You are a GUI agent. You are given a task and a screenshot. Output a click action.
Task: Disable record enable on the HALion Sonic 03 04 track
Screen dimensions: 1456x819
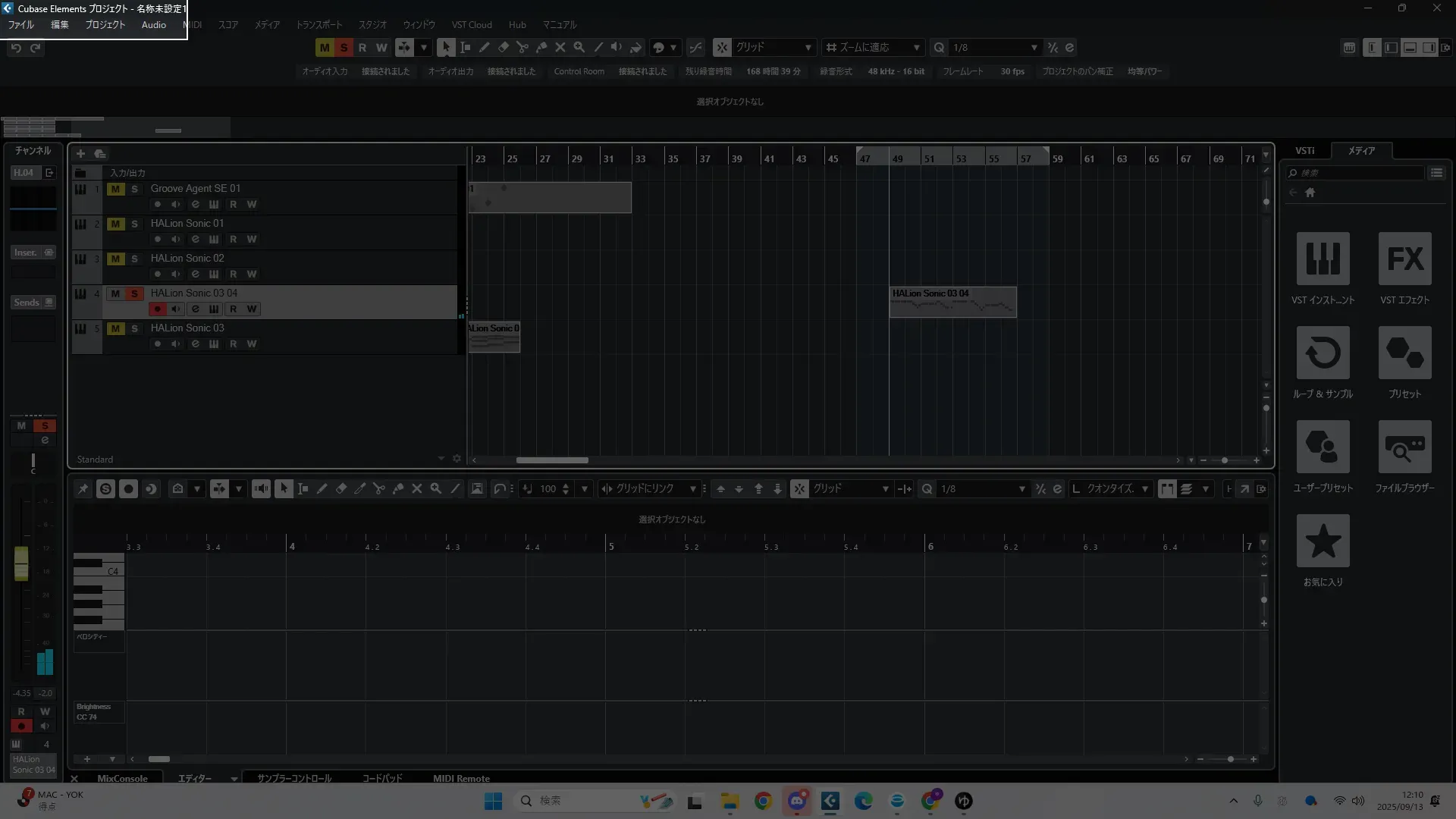pos(157,309)
